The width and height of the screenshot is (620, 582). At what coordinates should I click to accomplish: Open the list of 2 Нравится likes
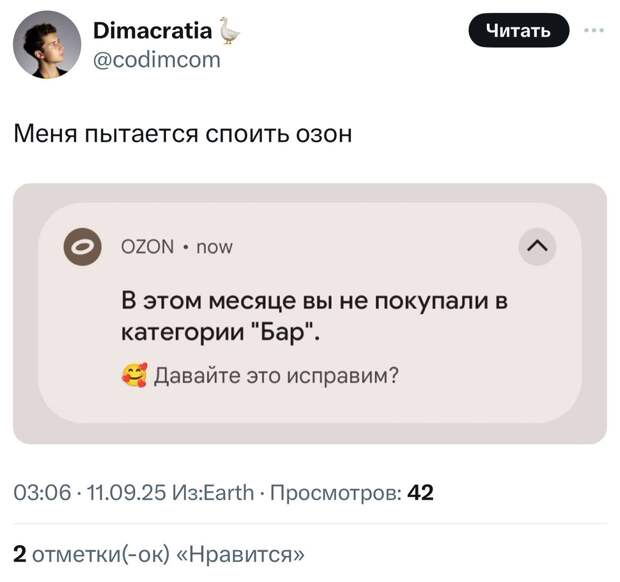(x=159, y=554)
